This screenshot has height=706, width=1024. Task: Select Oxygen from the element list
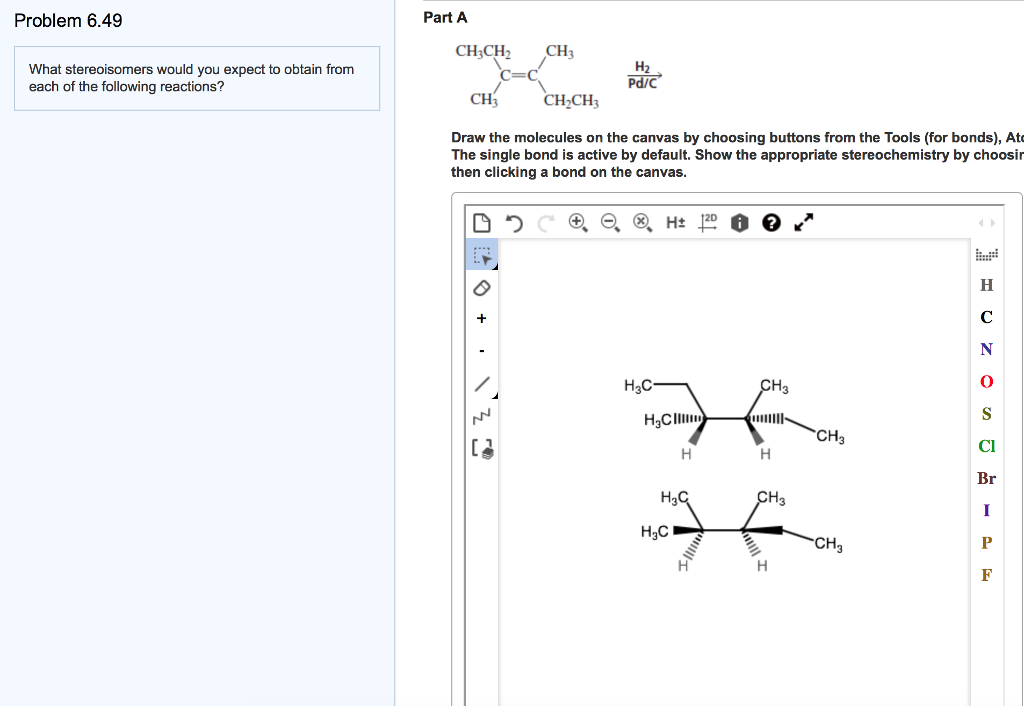[986, 381]
